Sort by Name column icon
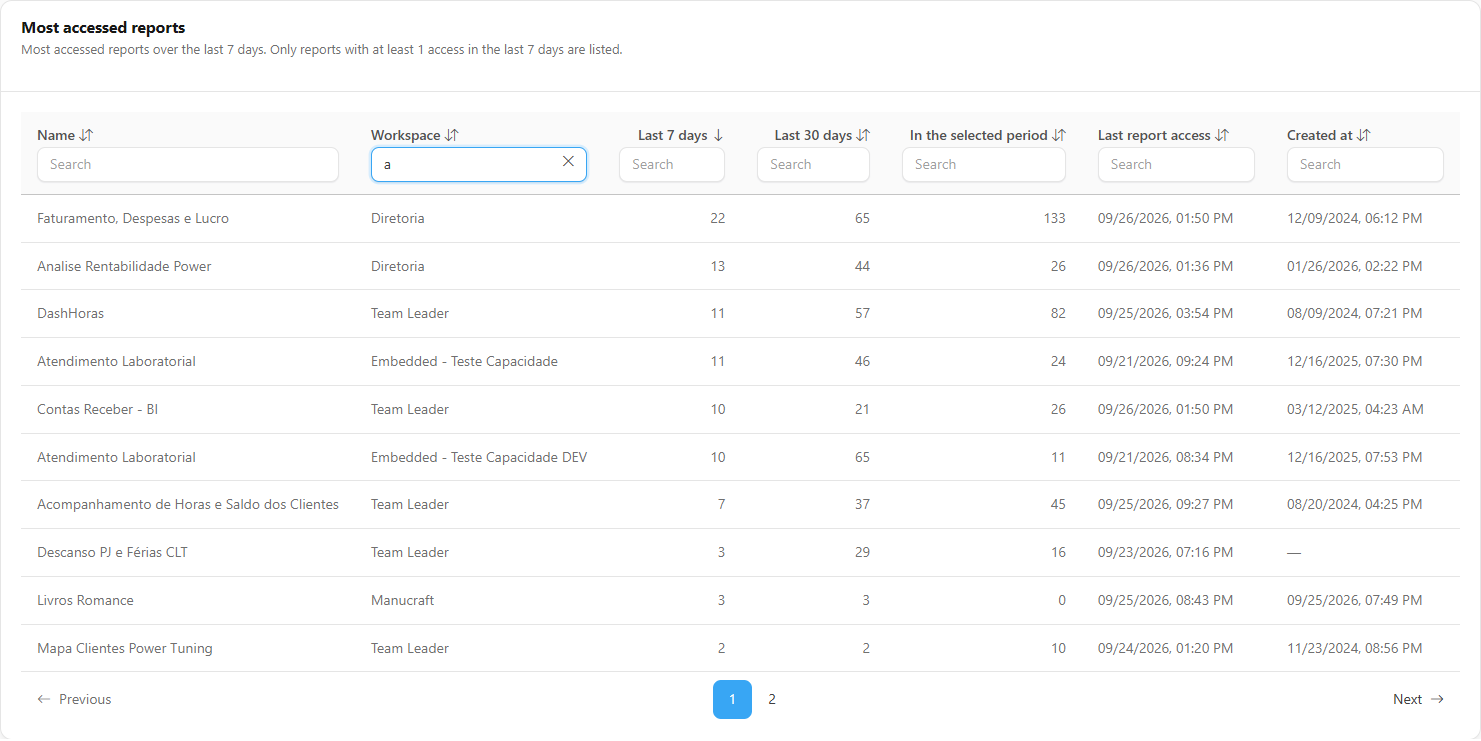The image size is (1481, 741). (86, 135)
